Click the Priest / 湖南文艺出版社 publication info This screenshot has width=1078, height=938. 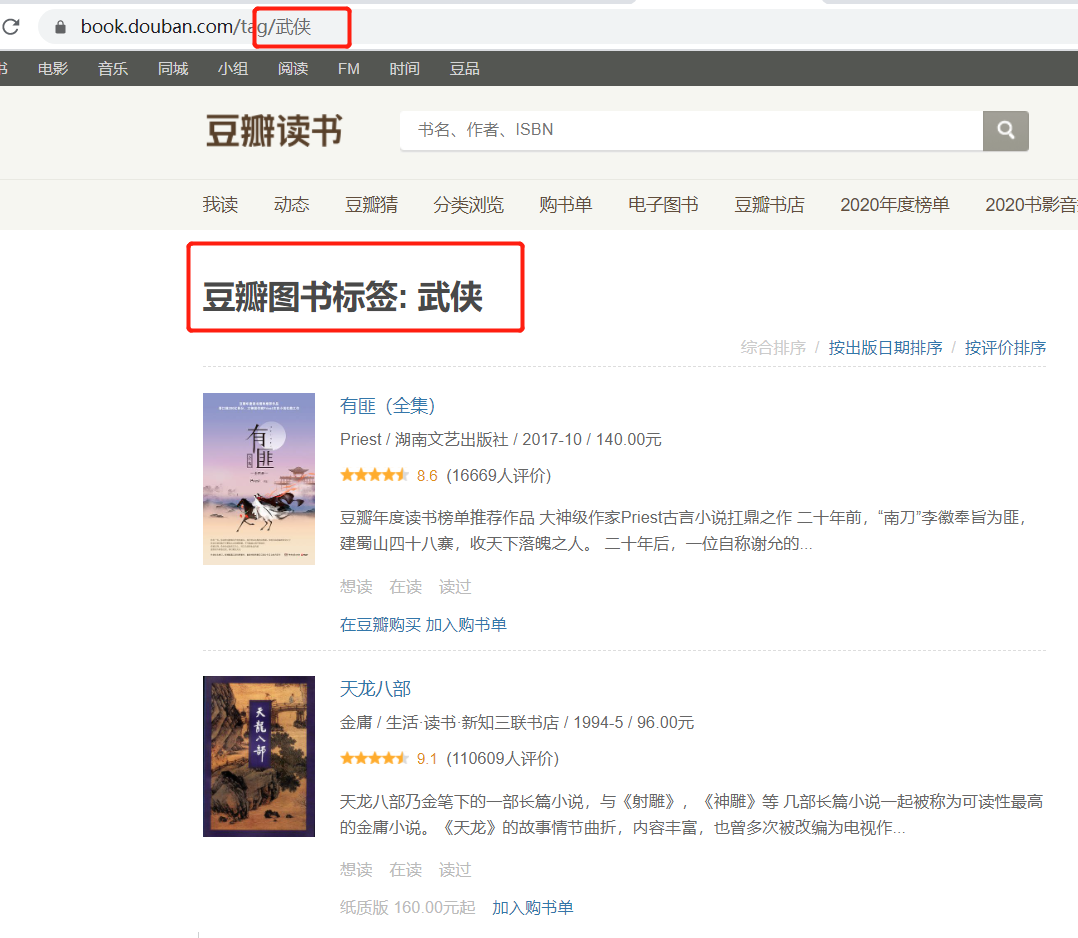click(500, 439)
